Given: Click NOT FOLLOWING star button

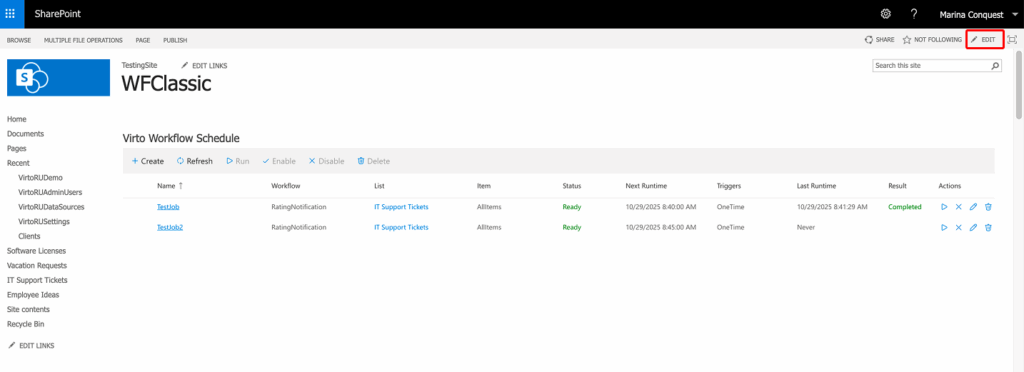Looking at the screenshot, I should (932, 40).
